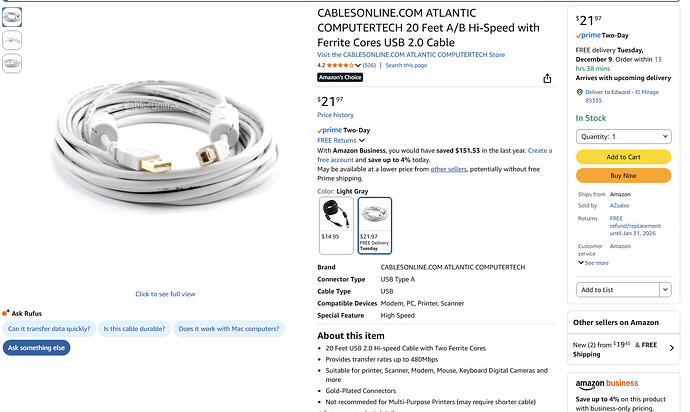Select the light gray cable option at $21.97
The image size is (690, 412).
(374, 224)
